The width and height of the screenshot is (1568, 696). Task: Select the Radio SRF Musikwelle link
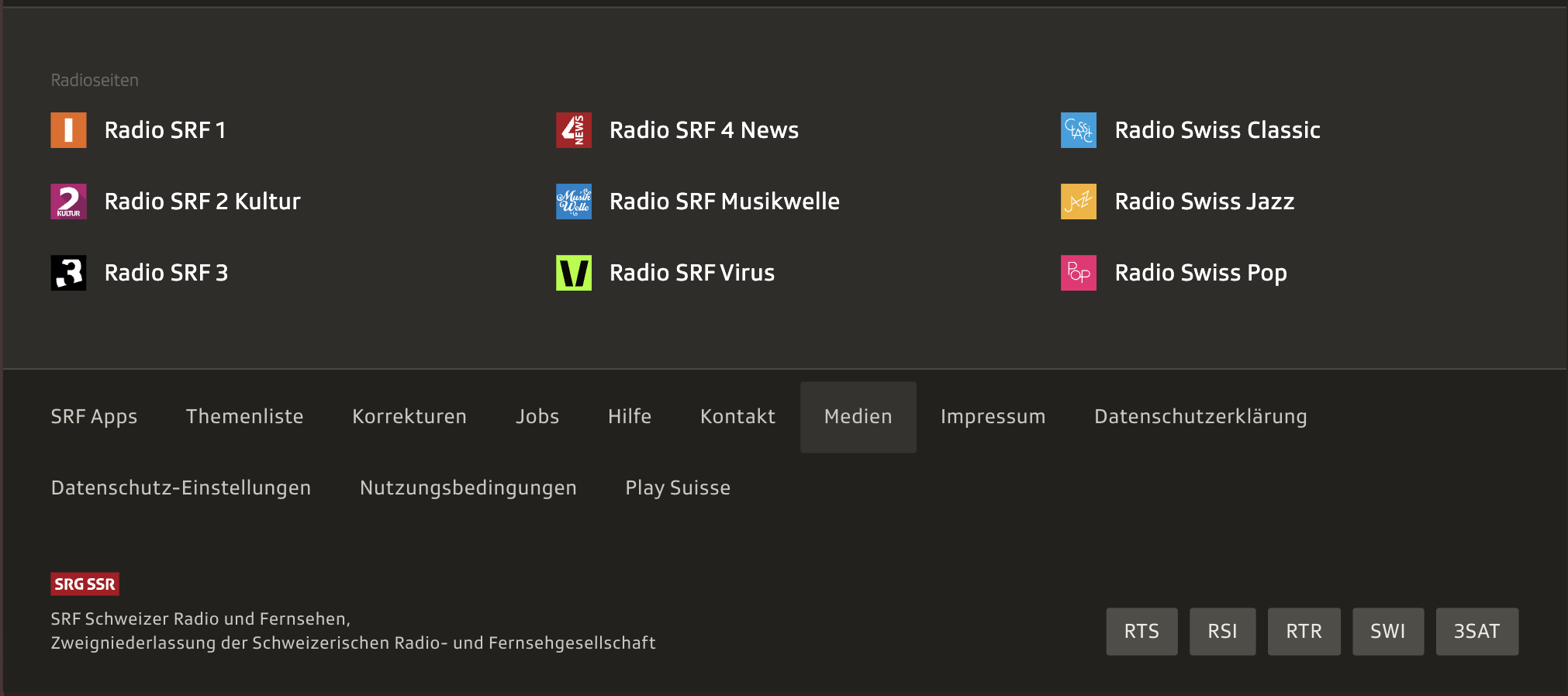coord(724,202)
